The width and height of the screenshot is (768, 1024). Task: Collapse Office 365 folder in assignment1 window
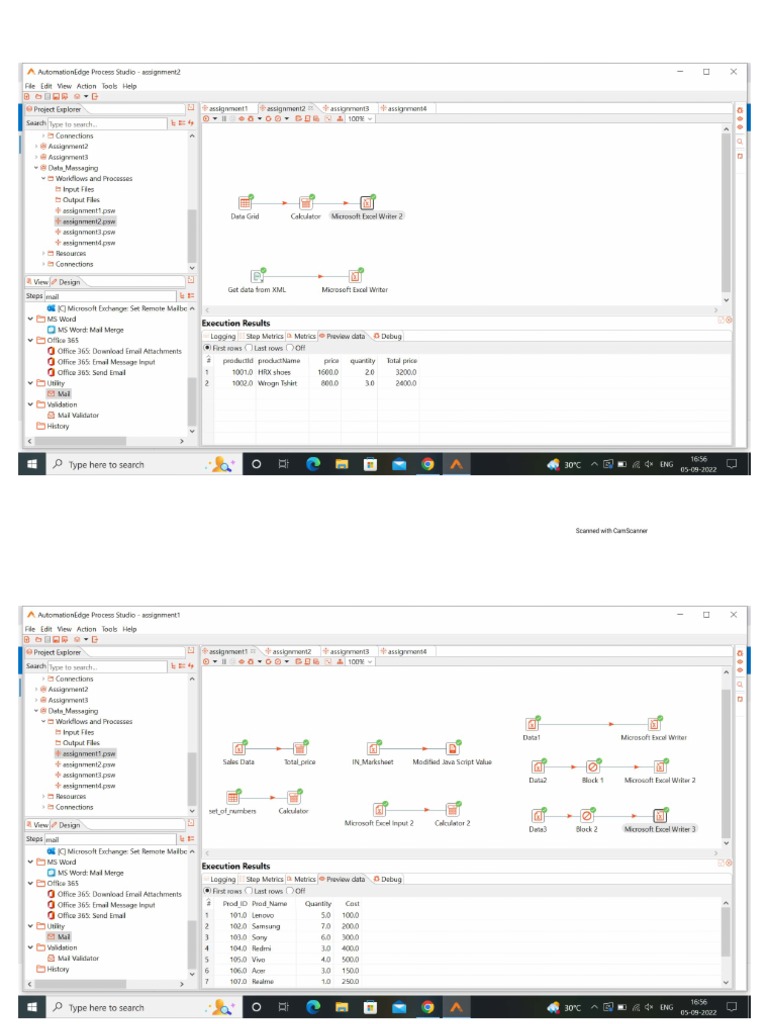(30, 883)
